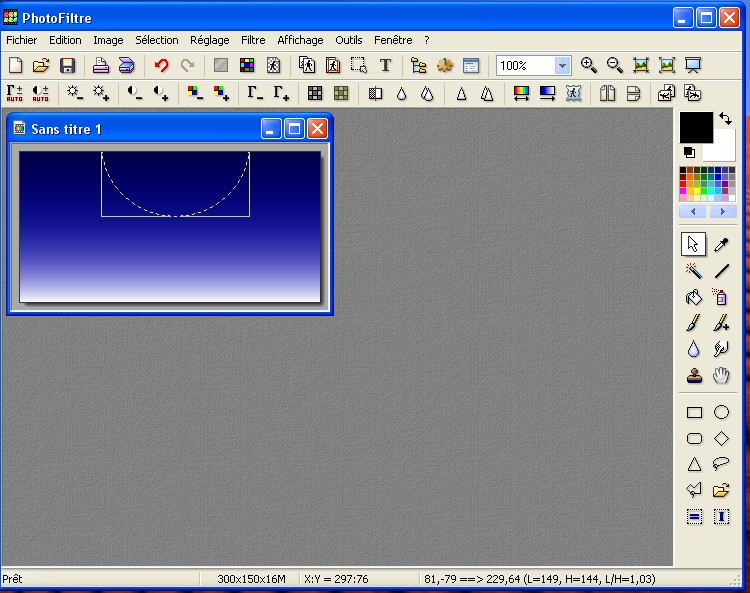This screenshot has height=593, width=750.
Task: Open the Image menu
Action: 108,40
